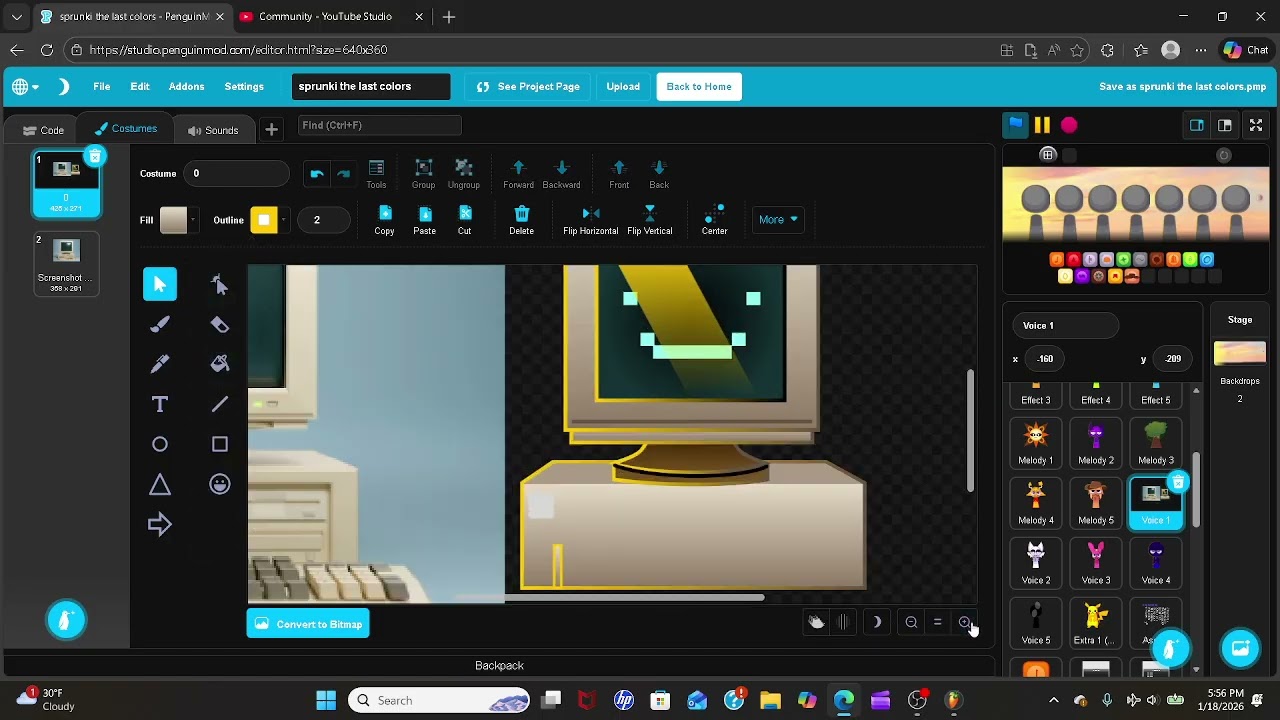Select the Triangle shape tool
Viewport: 1280px width, 720px height.
coord(160,484)
